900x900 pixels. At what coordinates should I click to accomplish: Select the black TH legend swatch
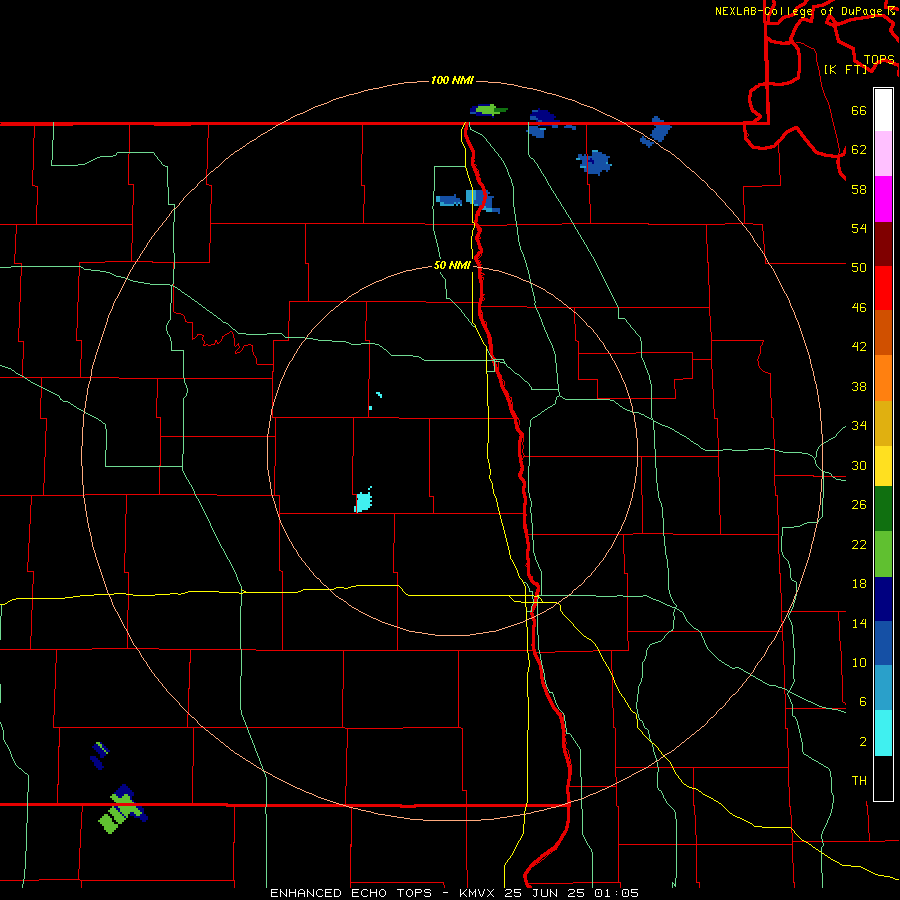[883, 778]
